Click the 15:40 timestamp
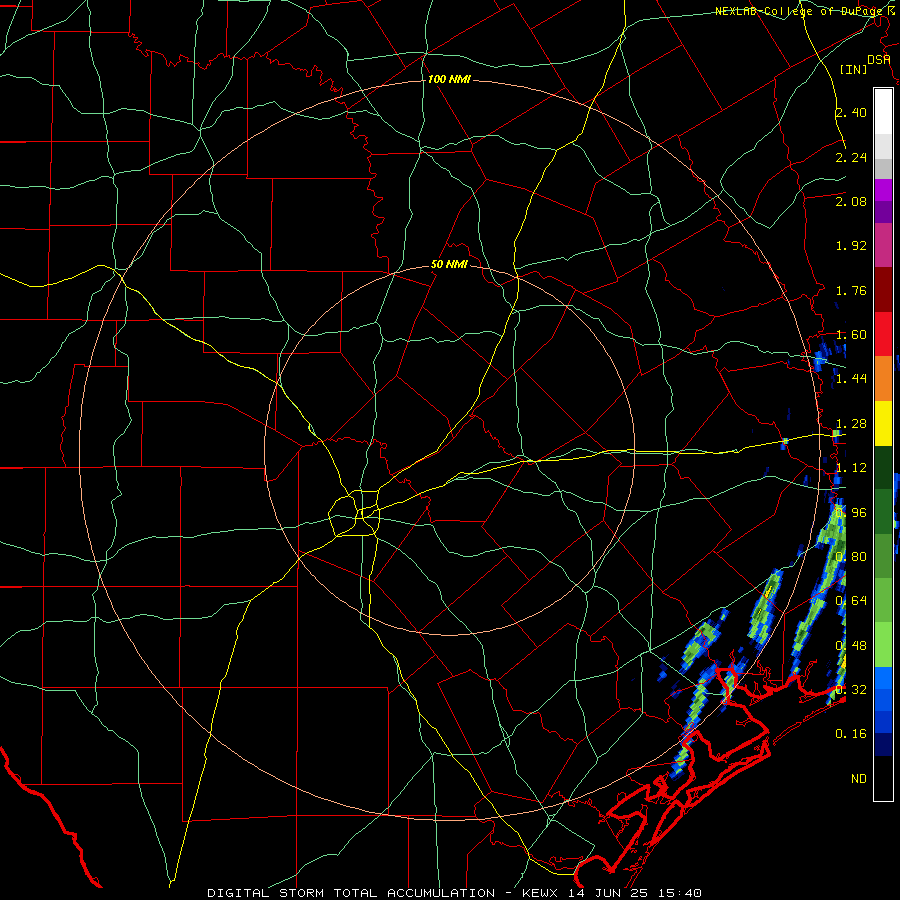The width and height of the screenshot is (900, 900). (678, 893)
